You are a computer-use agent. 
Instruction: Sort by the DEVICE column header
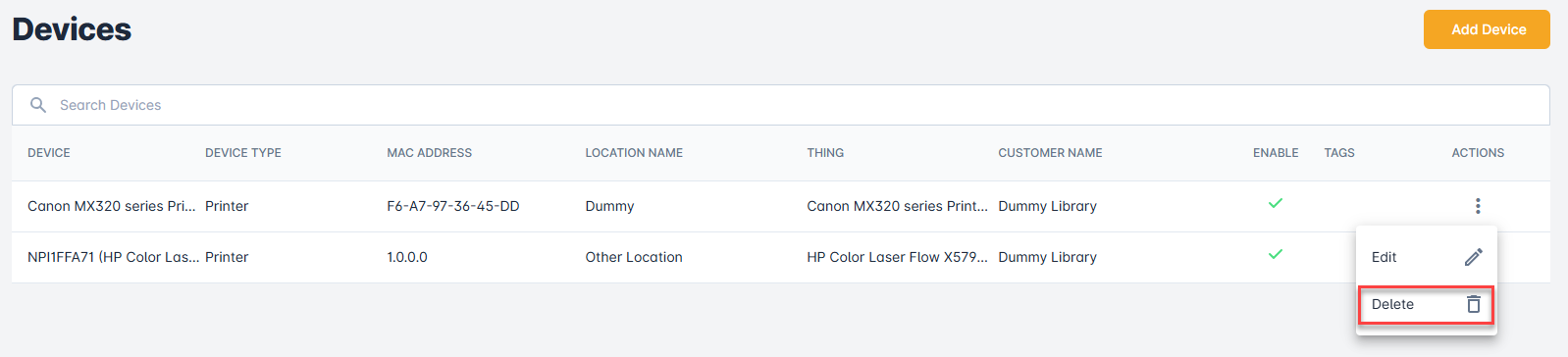(x=49, y=153)
